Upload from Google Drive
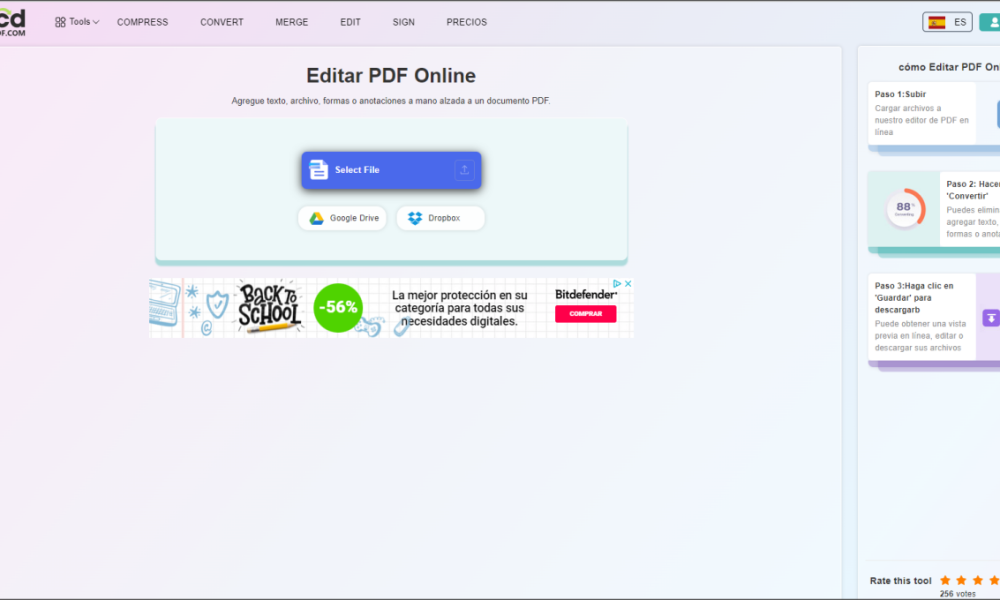 [342, 218]
